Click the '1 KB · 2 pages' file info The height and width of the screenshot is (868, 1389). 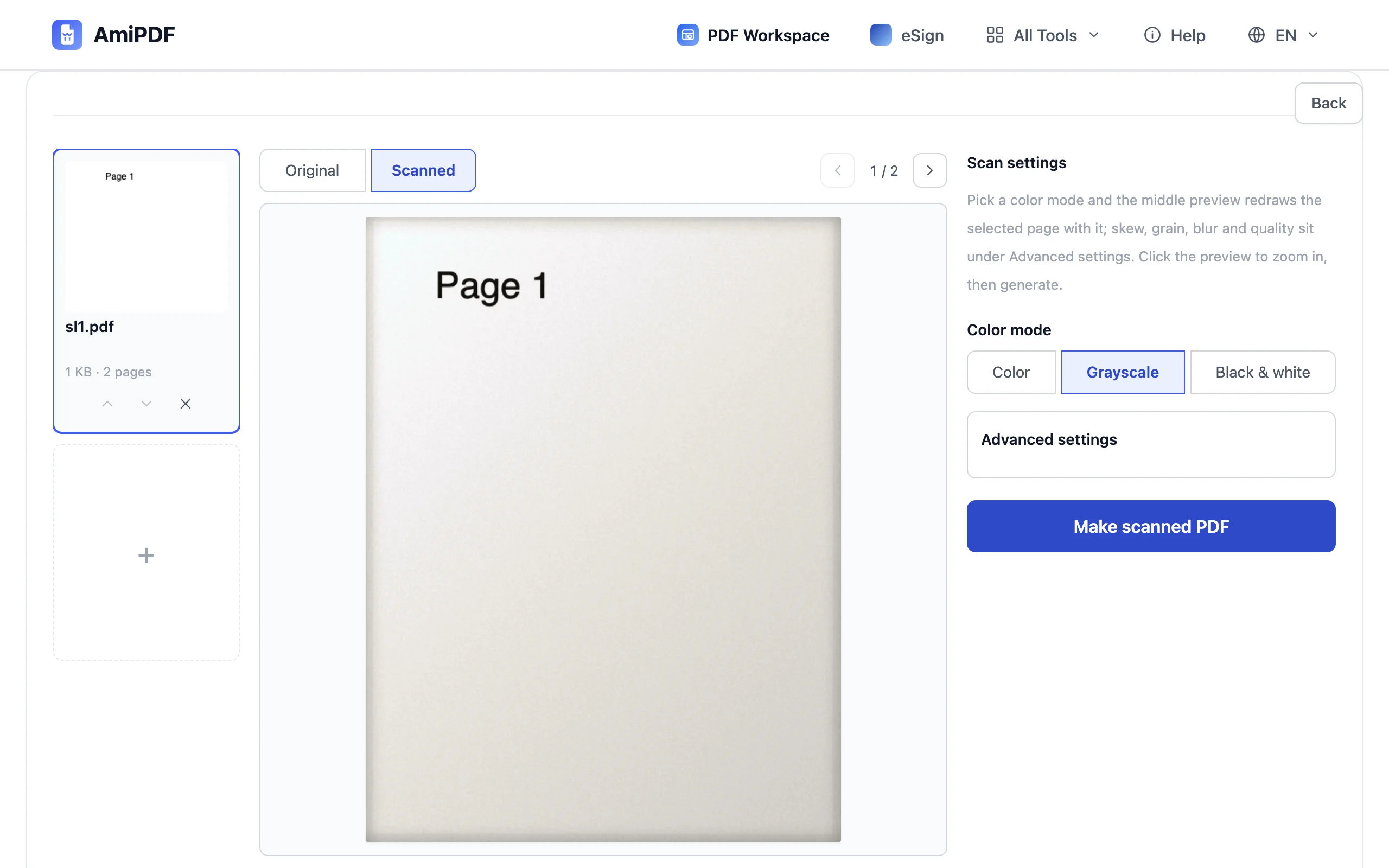(108, 372)
